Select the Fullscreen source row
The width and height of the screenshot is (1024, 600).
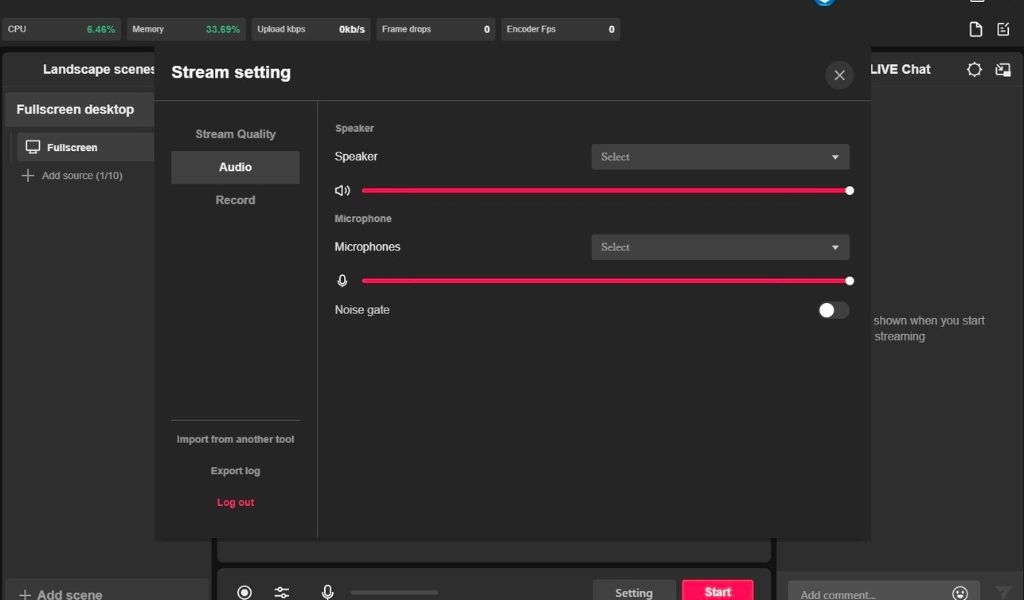tap(86, 147)
